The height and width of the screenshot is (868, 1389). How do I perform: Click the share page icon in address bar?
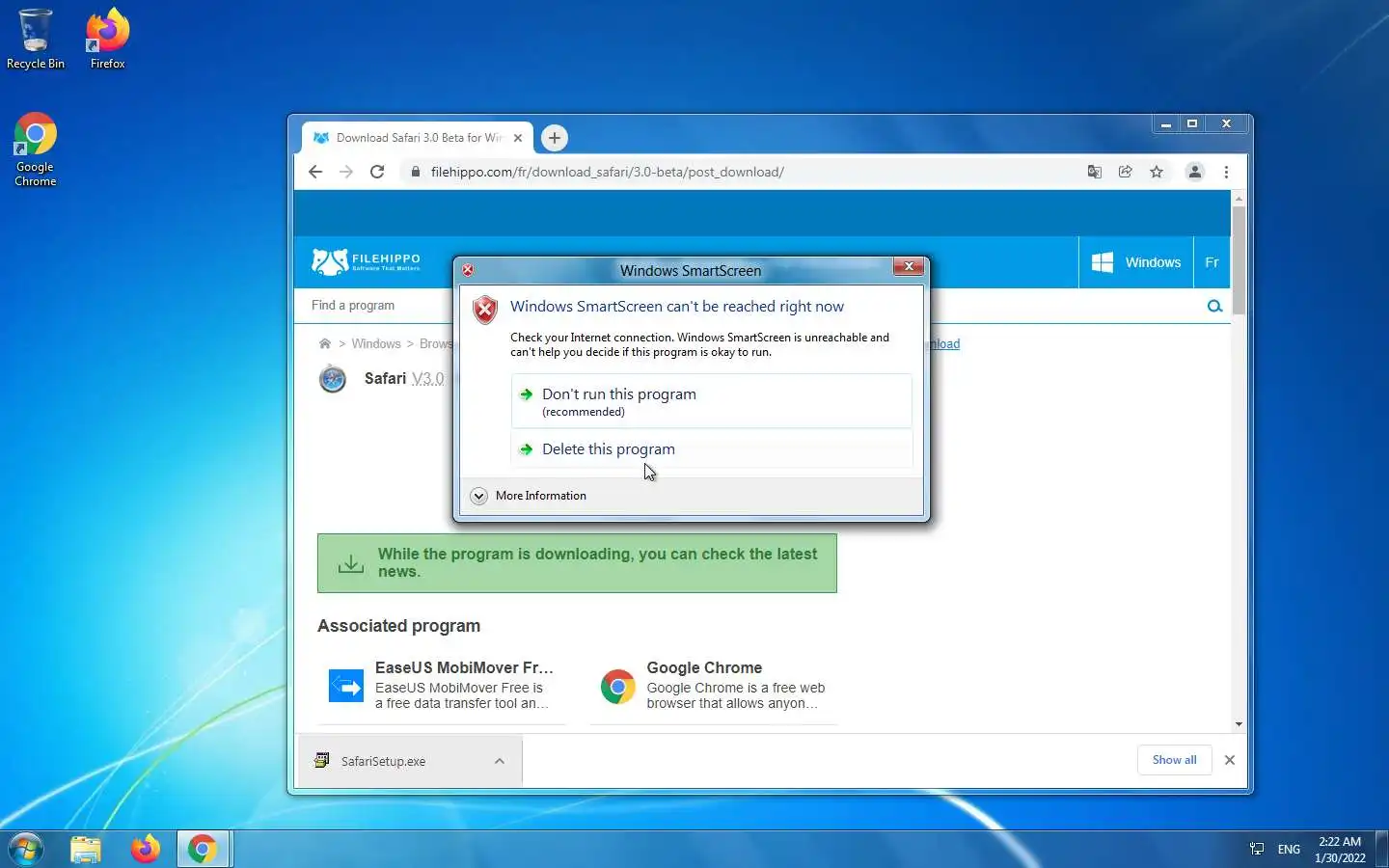[1126, 172]
